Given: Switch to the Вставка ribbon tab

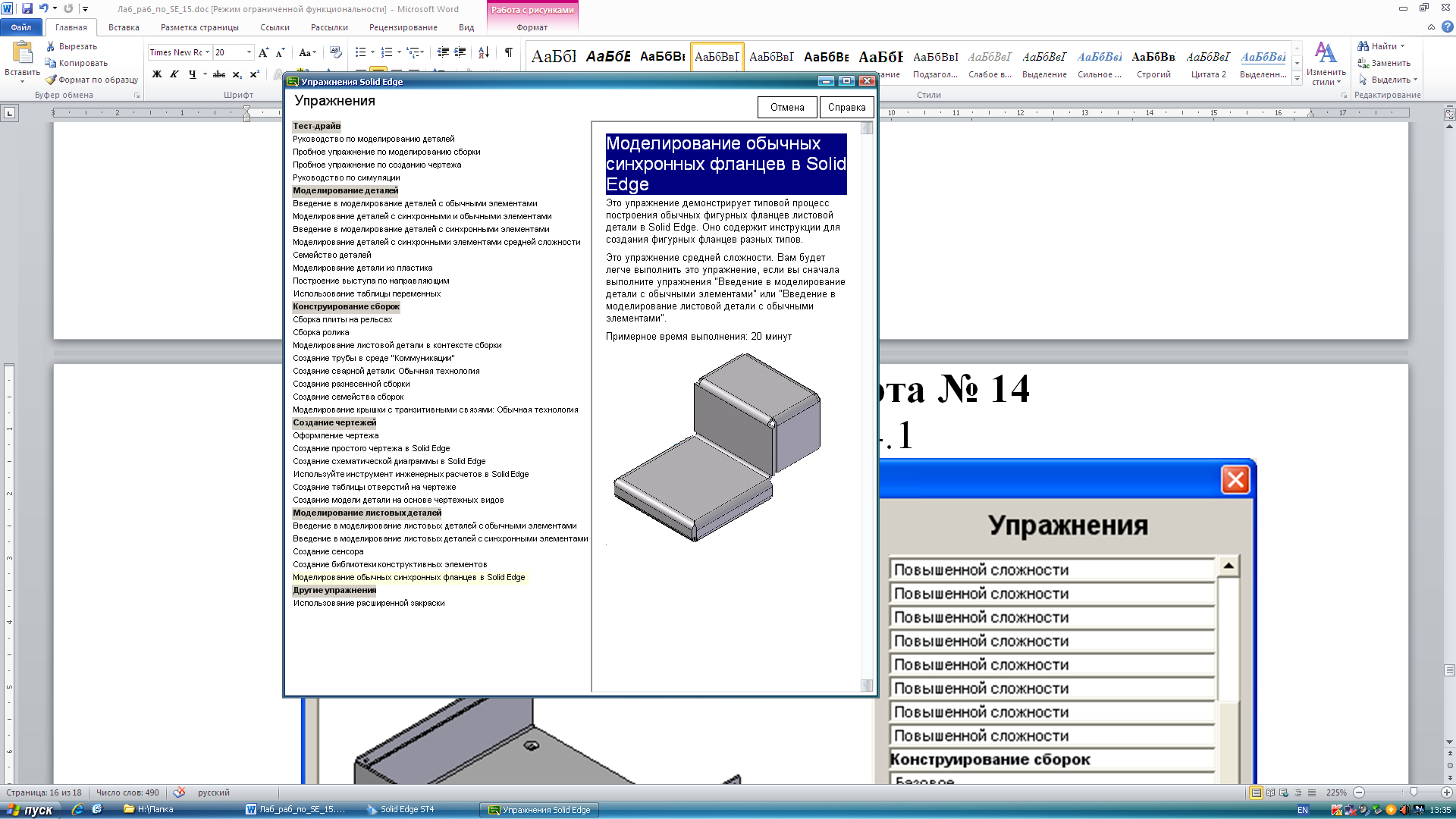Looking at the screenshot, I should tap(124, 27).
